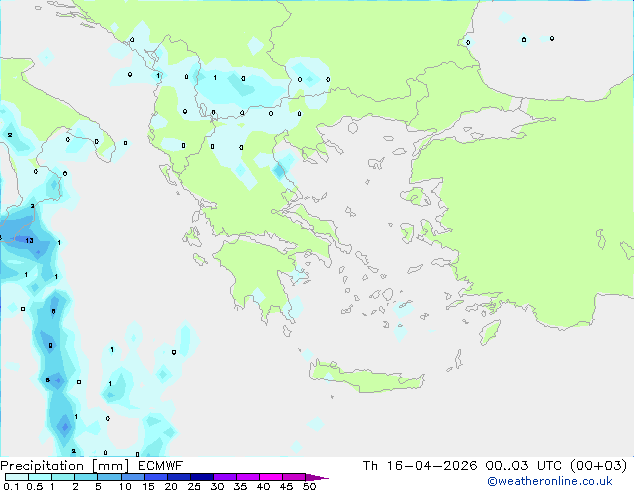The image size is (634, 490).
Task: Pick the 15–20 mm legend color box
Action: pyautogui.click(x=155, y=477)
